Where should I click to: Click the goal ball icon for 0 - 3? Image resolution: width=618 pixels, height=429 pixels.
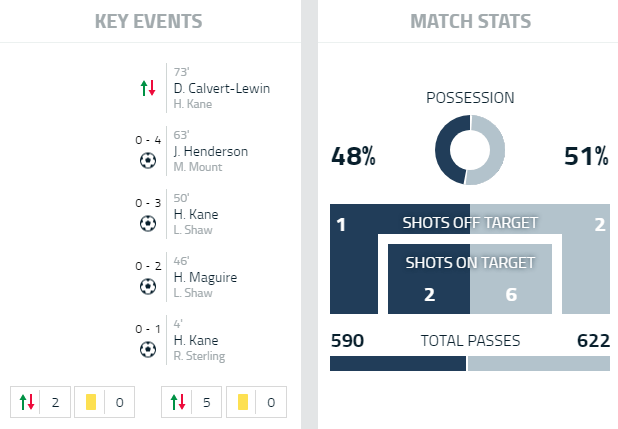pyautogui.click(x=148, y=222)
